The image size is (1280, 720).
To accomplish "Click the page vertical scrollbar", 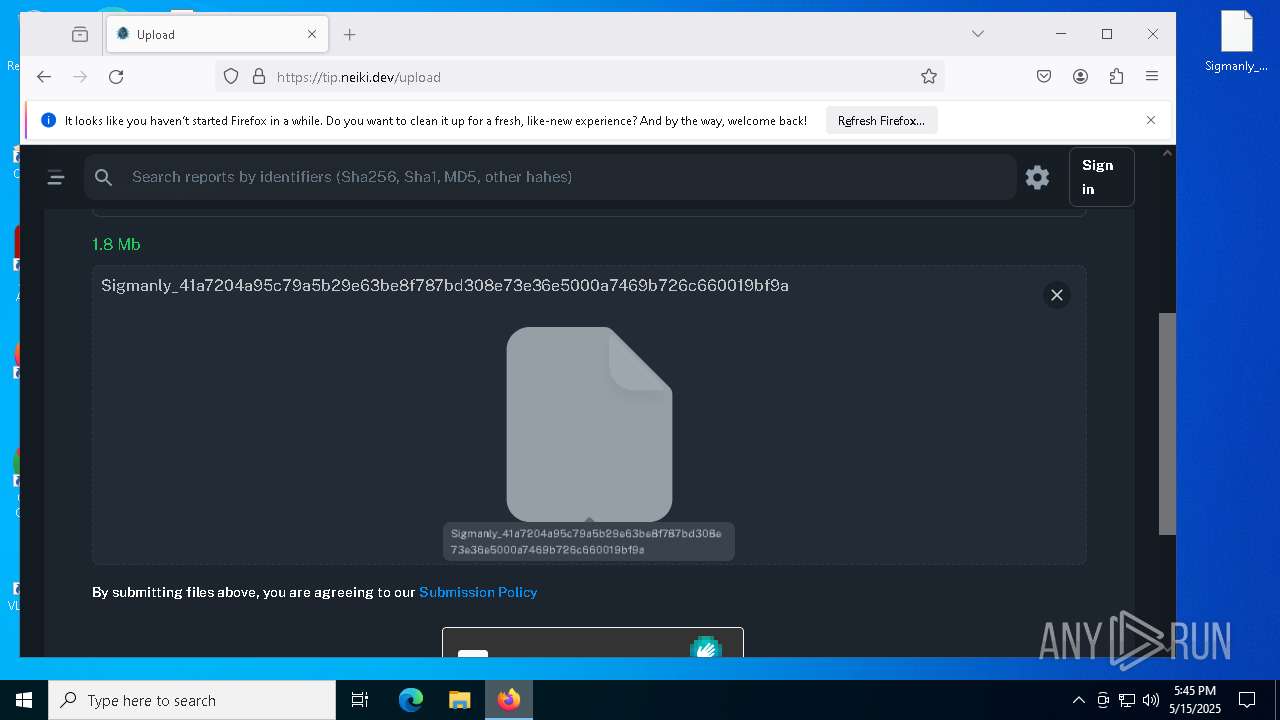I will click(1167, 424).
